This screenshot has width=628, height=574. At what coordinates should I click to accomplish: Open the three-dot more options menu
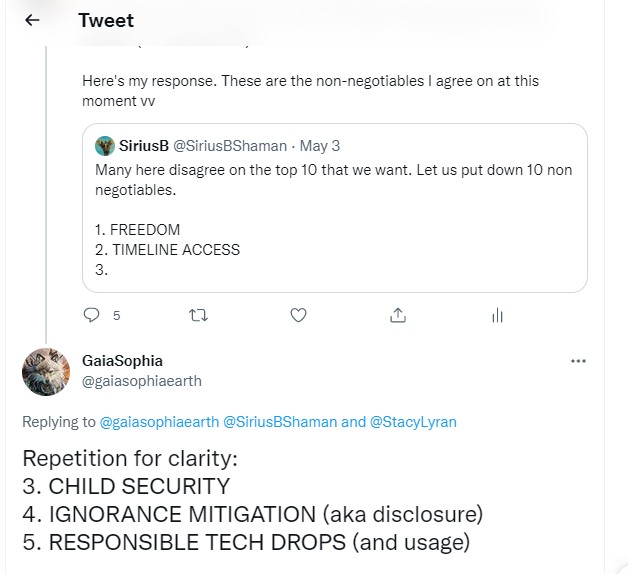pyautogui.click(x=578, y=361)
